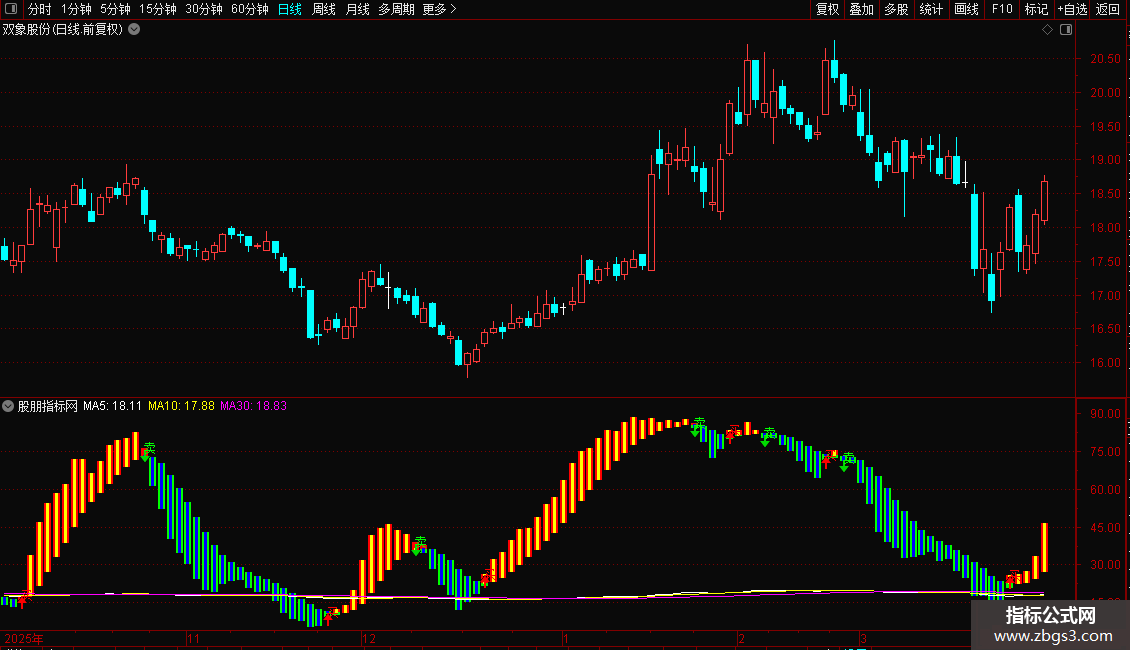
Task: Click the MA10: 17.88 value
Action: (182, 406)
